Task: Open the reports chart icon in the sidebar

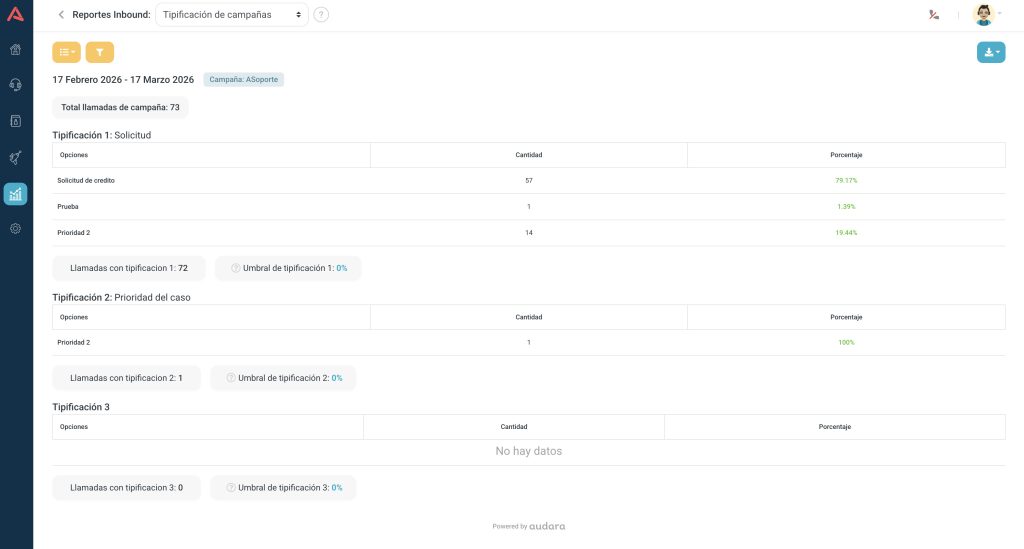Action: pyautogui.click(x=16, y=194)
